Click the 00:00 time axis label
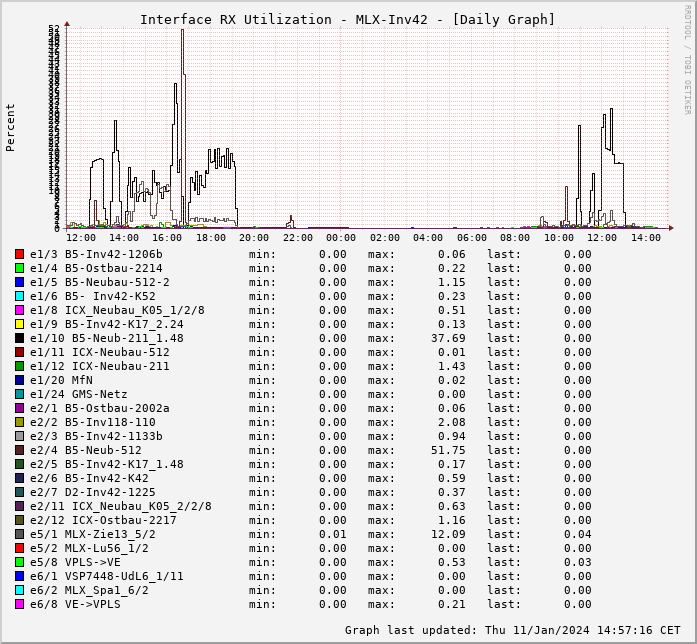 click(341, 238)
